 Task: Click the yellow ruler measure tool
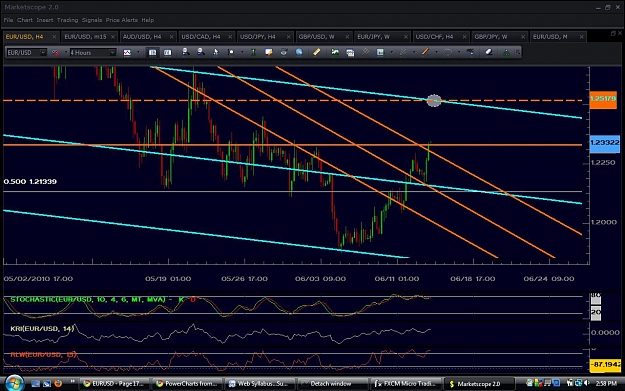[316, 52]
